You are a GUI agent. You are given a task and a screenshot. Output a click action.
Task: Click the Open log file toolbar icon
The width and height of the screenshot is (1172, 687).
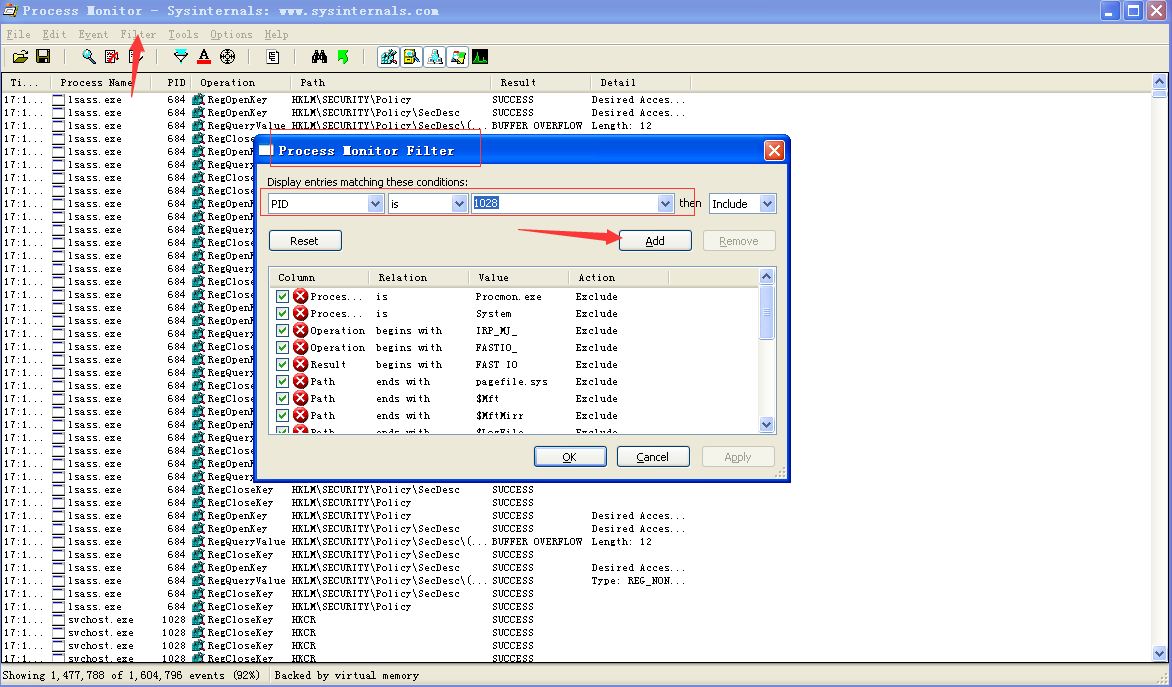(x=20, y=57)
